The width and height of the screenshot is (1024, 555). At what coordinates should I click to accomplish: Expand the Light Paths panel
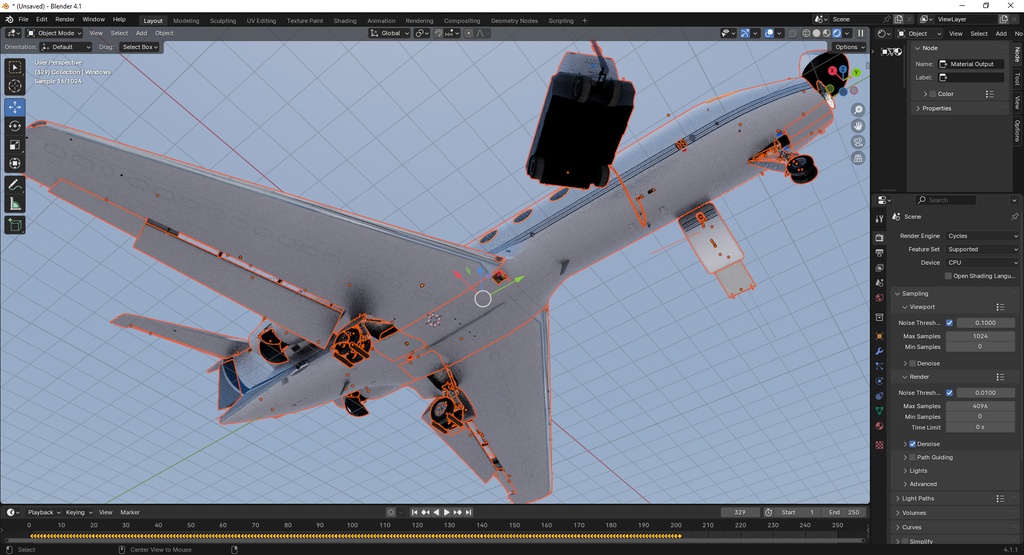(918, 498)
